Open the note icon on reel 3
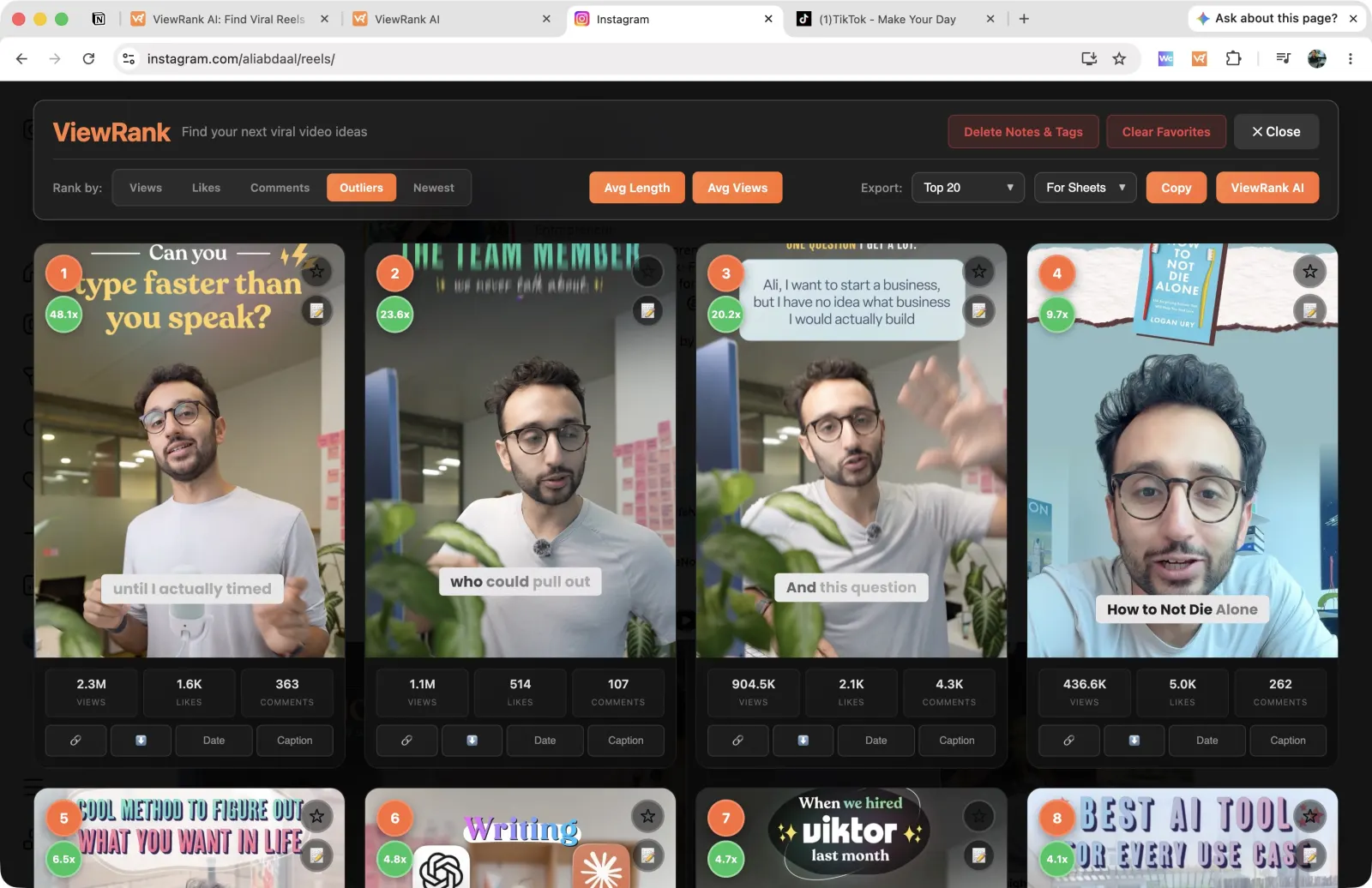The height and width of the screenshot is (888, 1372). [x=979, y=311]
